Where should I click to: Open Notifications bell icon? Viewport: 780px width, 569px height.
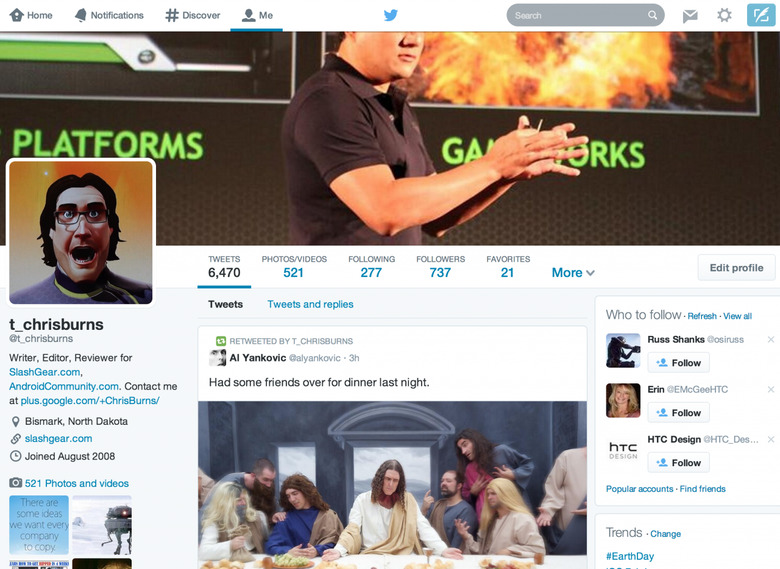click(81, 15)
